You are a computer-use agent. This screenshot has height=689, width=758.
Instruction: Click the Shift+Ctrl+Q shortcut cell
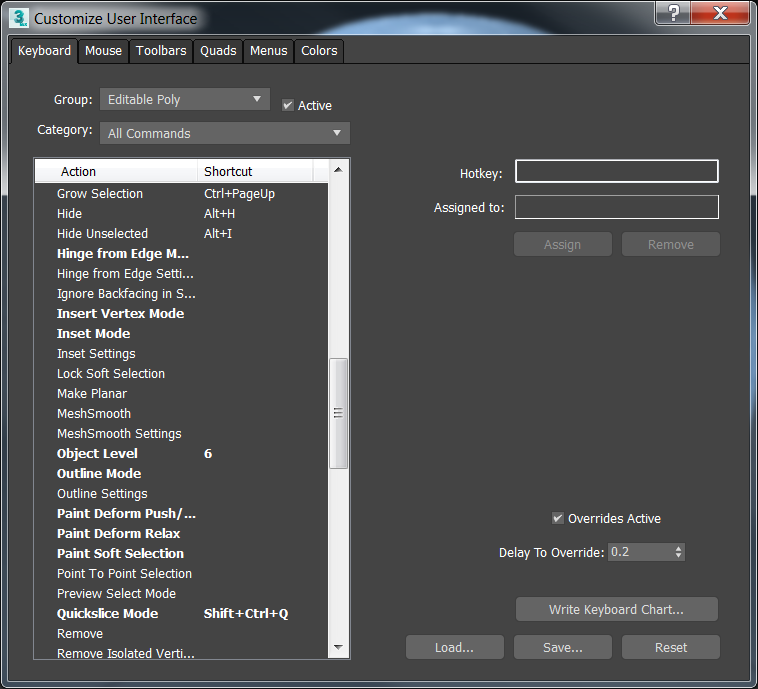246,614
